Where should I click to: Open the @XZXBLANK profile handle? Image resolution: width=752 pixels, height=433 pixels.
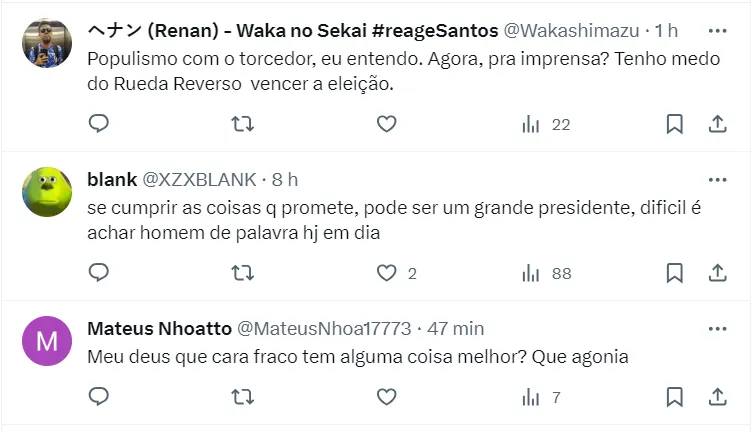(x=200, y=180)
